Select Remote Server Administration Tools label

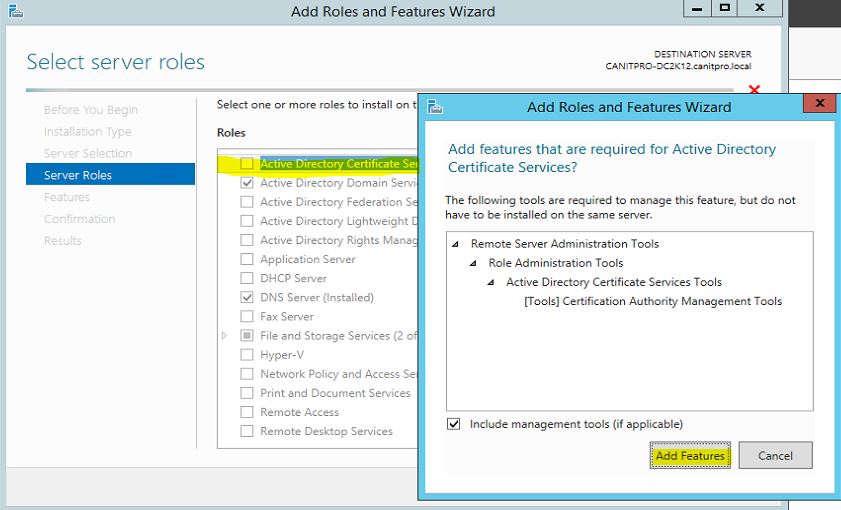pos(565,243)
